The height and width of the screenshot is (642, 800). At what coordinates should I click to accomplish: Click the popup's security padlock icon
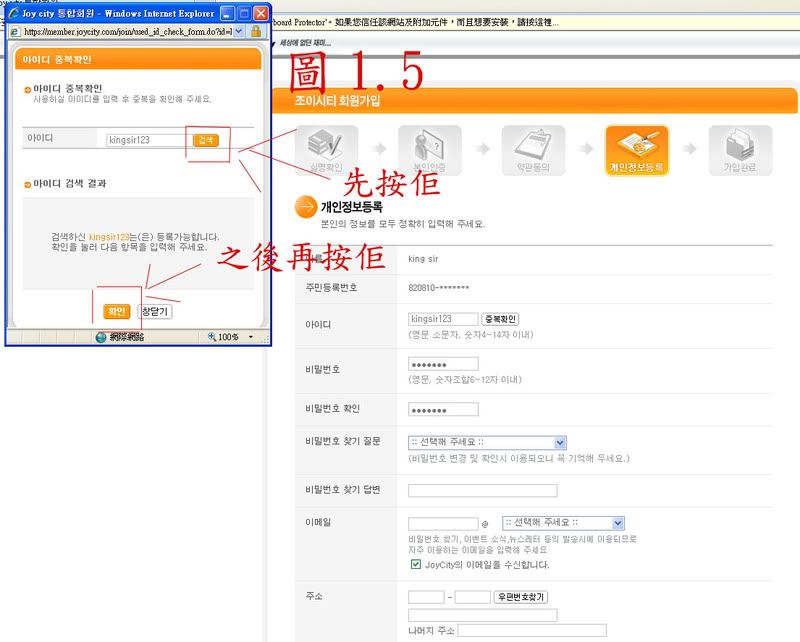[255, 32]
